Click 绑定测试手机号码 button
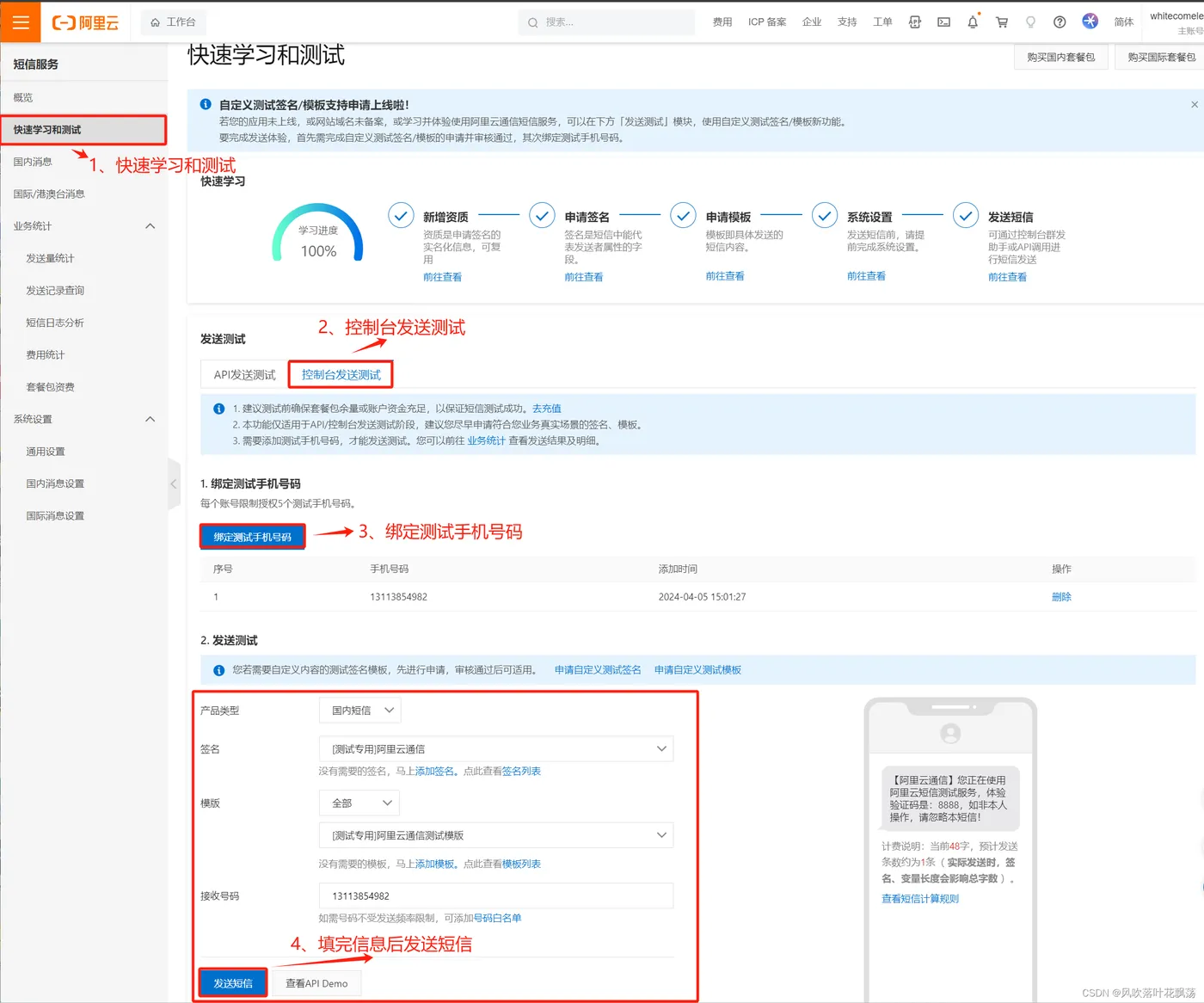Viewport: 1204px width, 1003px height. 252,537
